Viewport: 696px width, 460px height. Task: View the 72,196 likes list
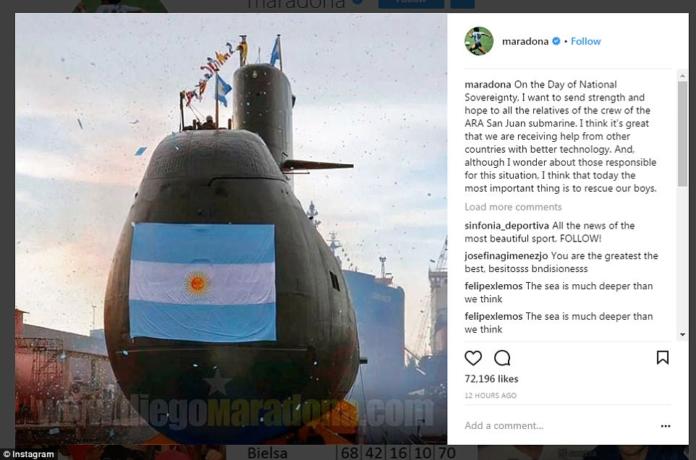[x=491, y=379]
